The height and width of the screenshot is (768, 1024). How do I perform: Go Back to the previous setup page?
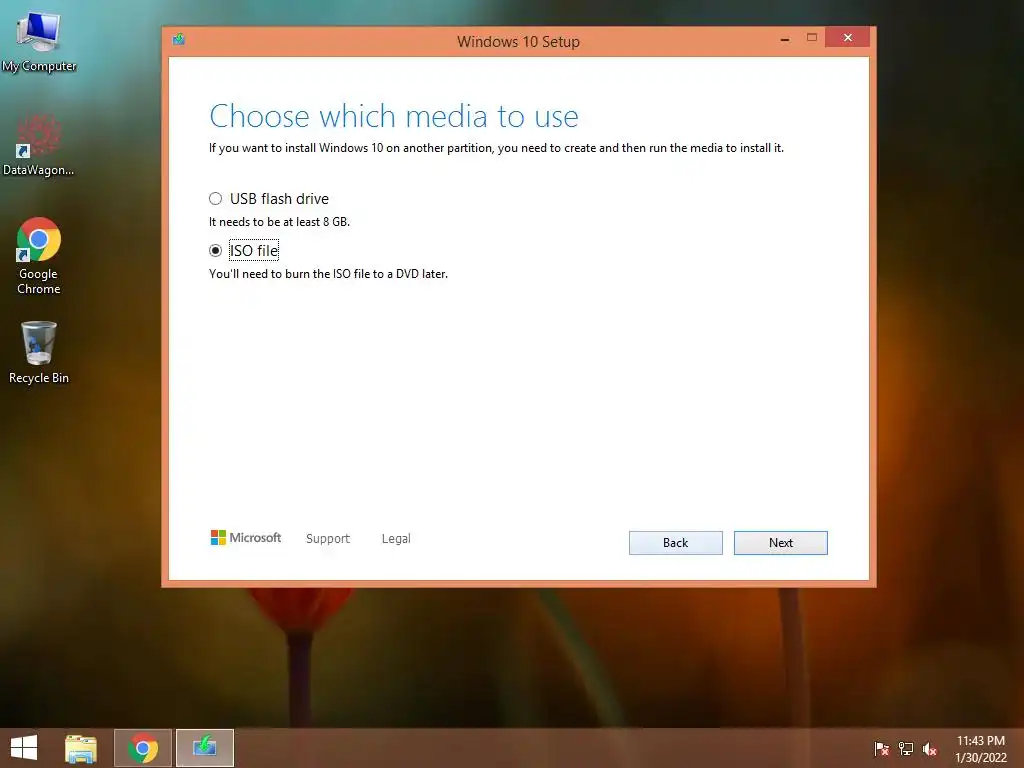(675, 543)
